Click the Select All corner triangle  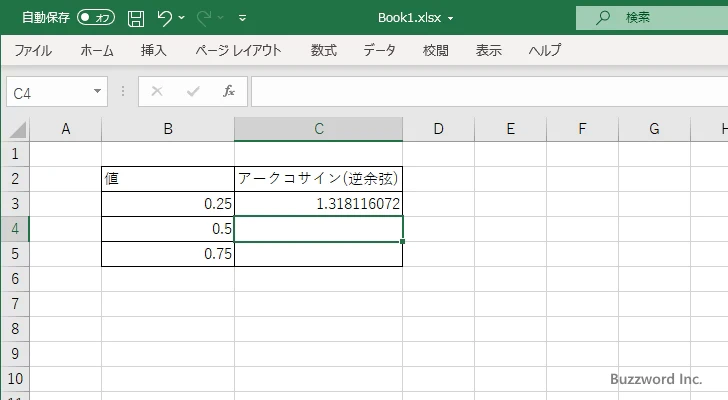pyautogui.click(x=18, y=129)
